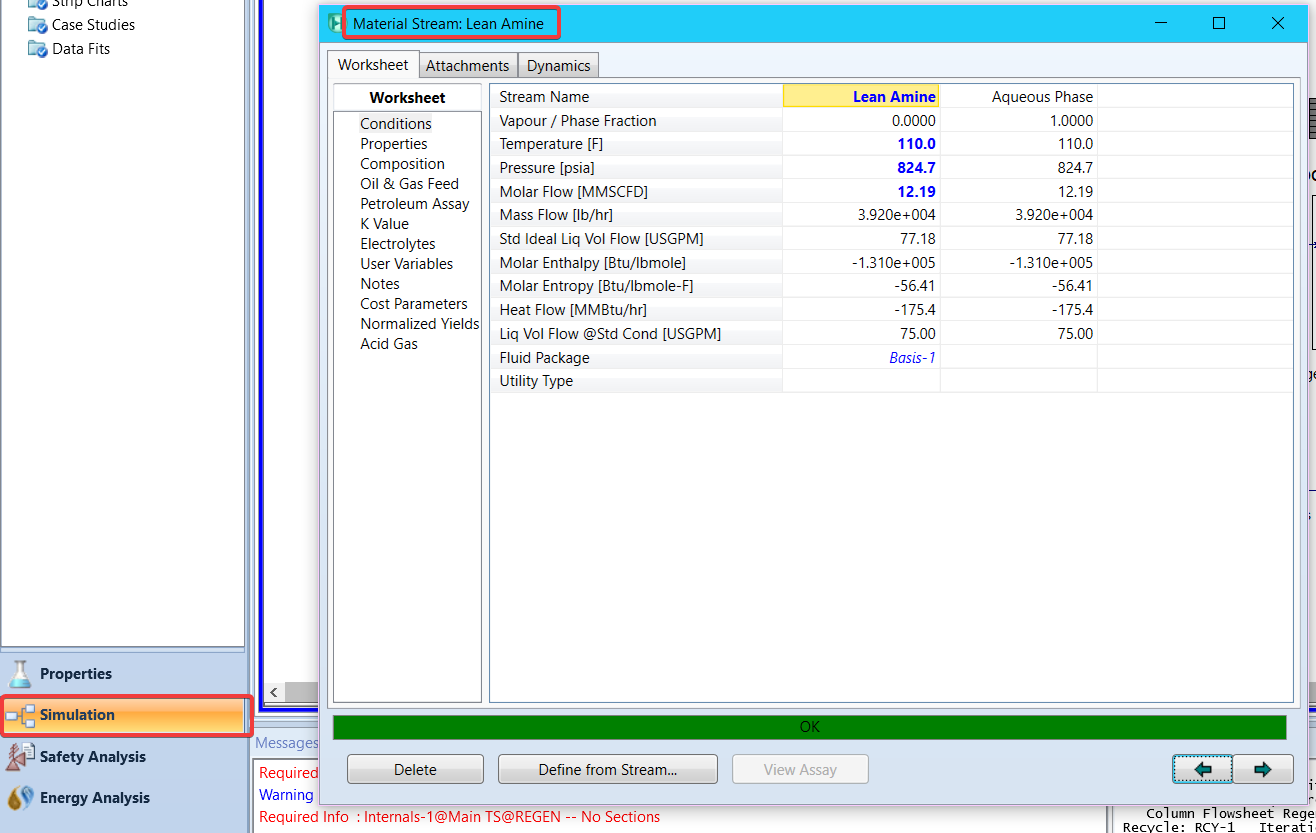The image size is (1316, 833).
Task: Select the Basis-1 fluid package cell
Action: point(861,358)
